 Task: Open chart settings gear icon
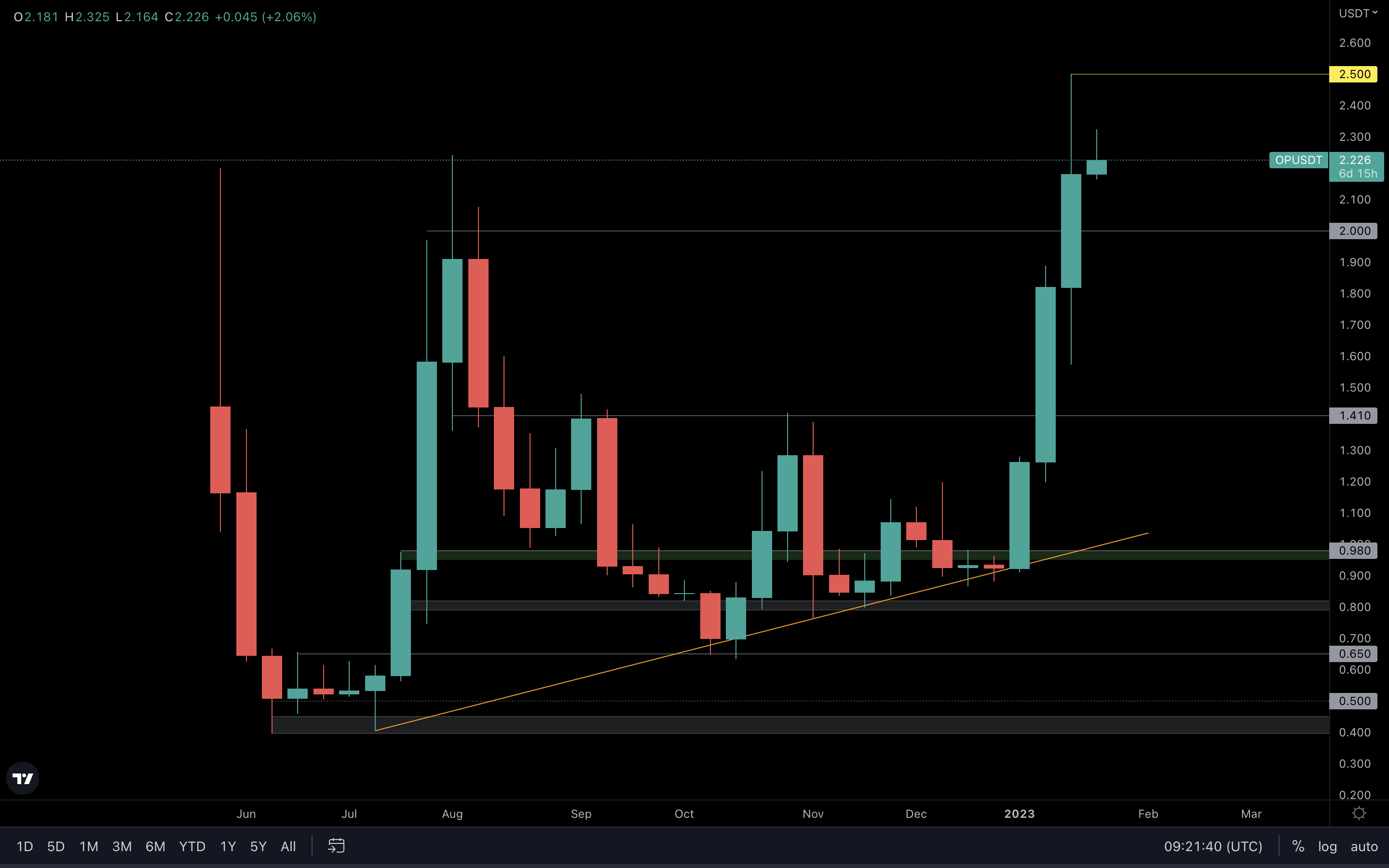pos(1359,814)
